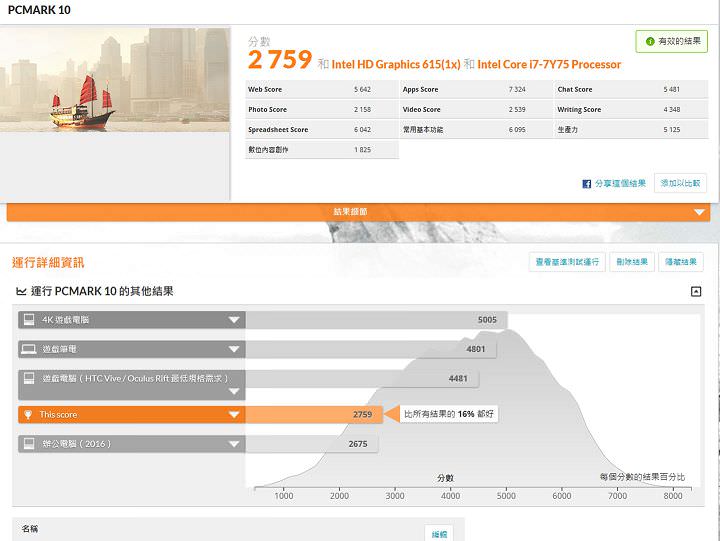Expand the This score row arrow

point(234,415)
